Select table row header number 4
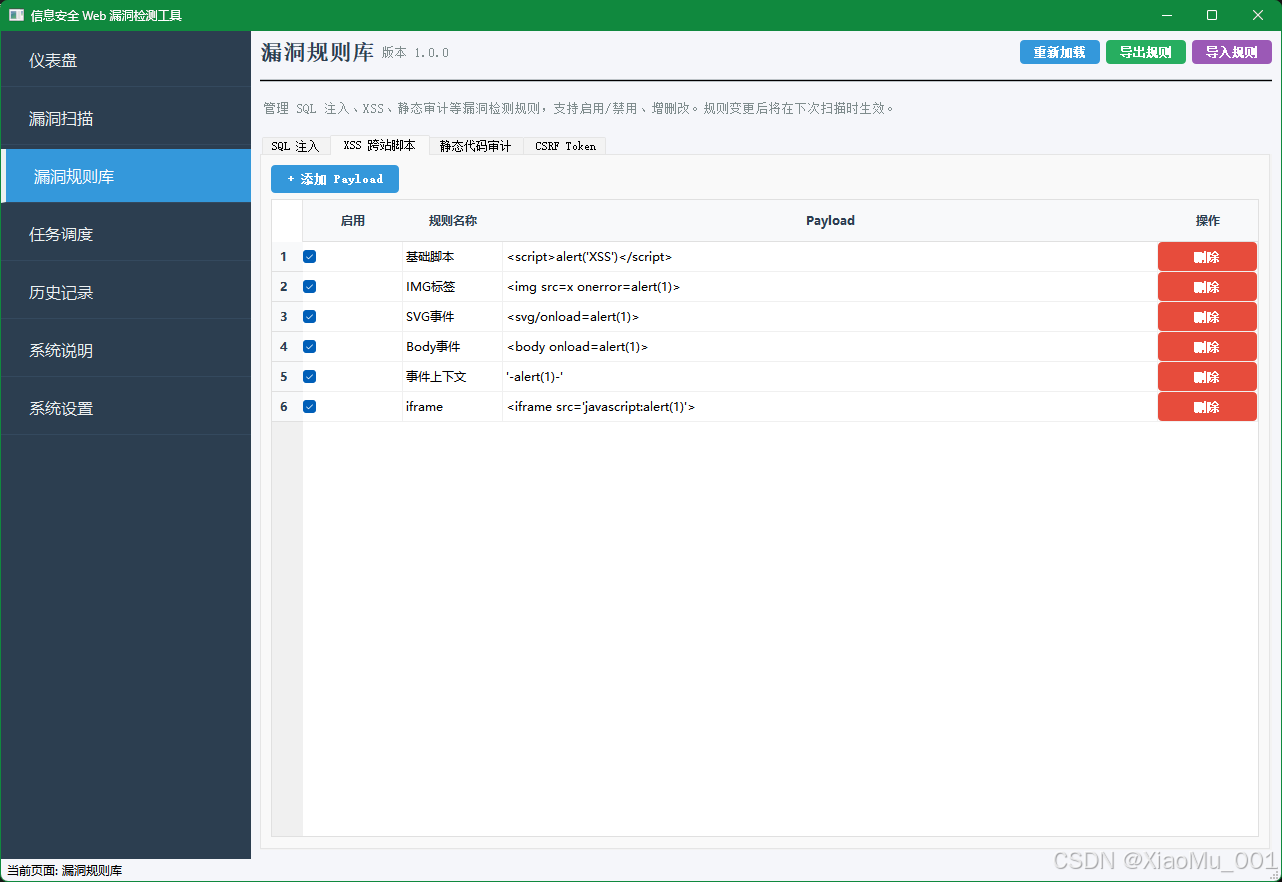Image resolution: width=1282 pixels, height=882 pixels. tap(287, 347)
